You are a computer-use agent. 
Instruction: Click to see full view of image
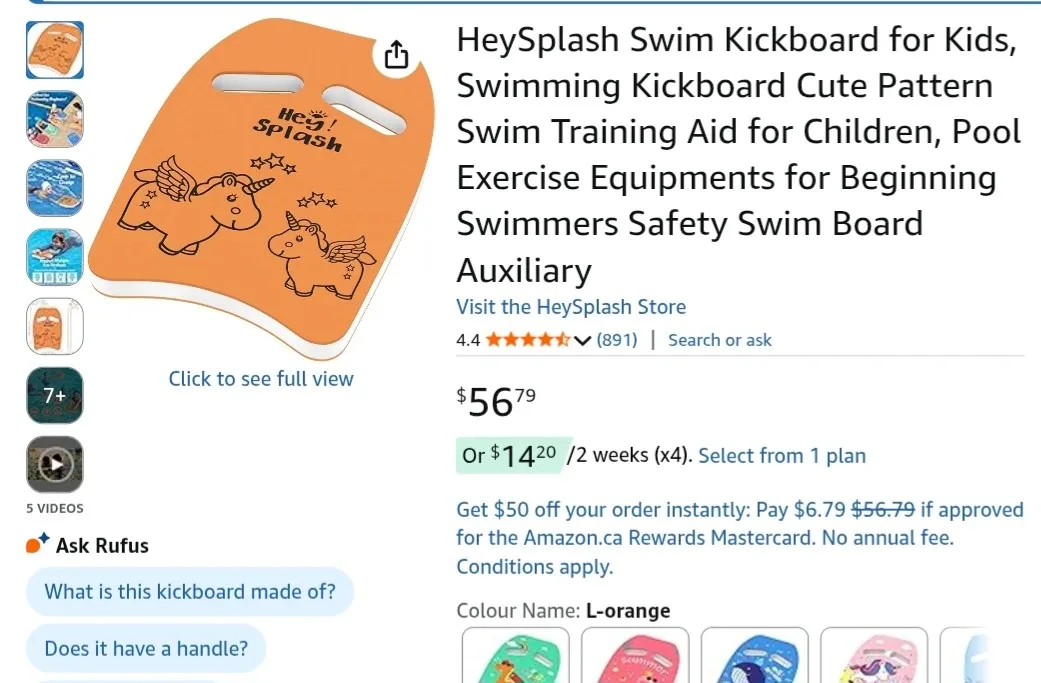point(260,379)
